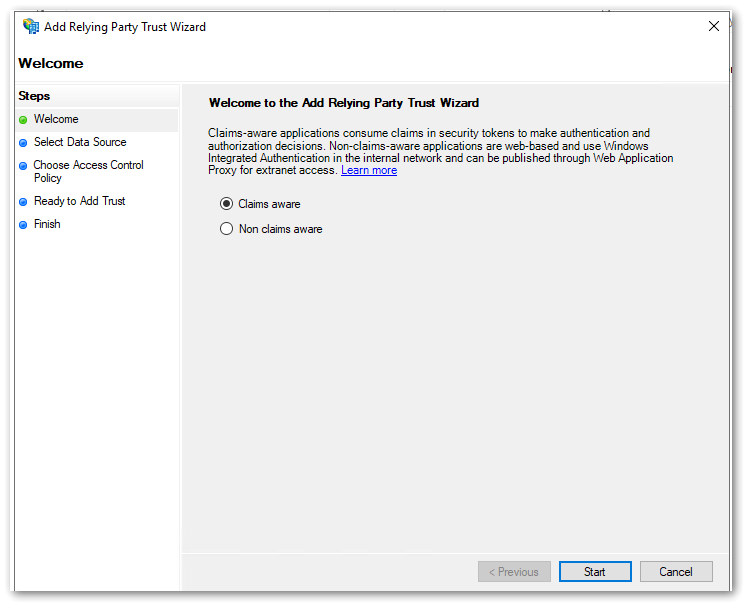Click the blue bullet beside Select Data Source
The width and height of the screenshot is (745, 604).
(23, 143)
